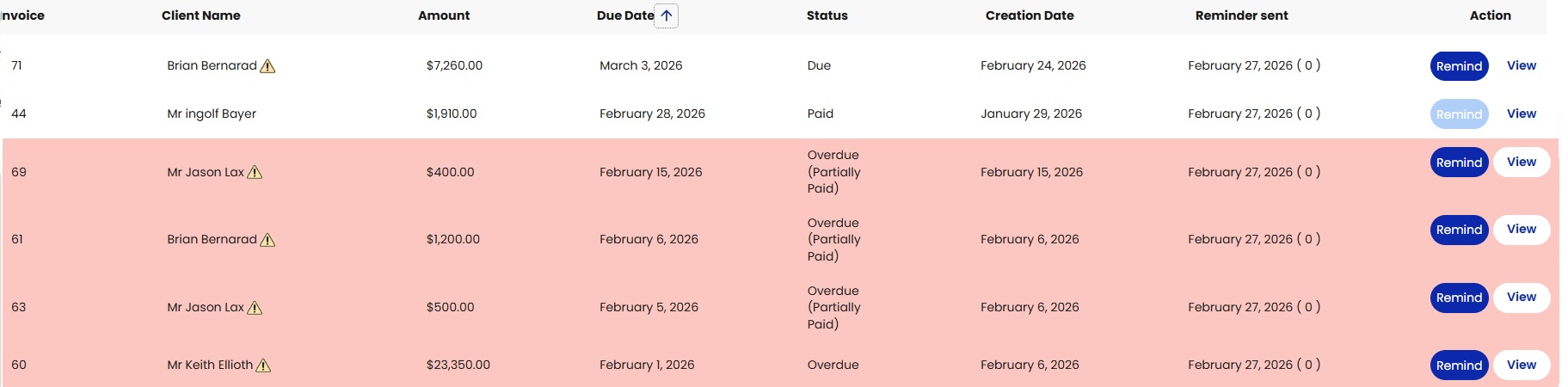Click the Amount column header

pyautogui.click(x=444, y=15)
